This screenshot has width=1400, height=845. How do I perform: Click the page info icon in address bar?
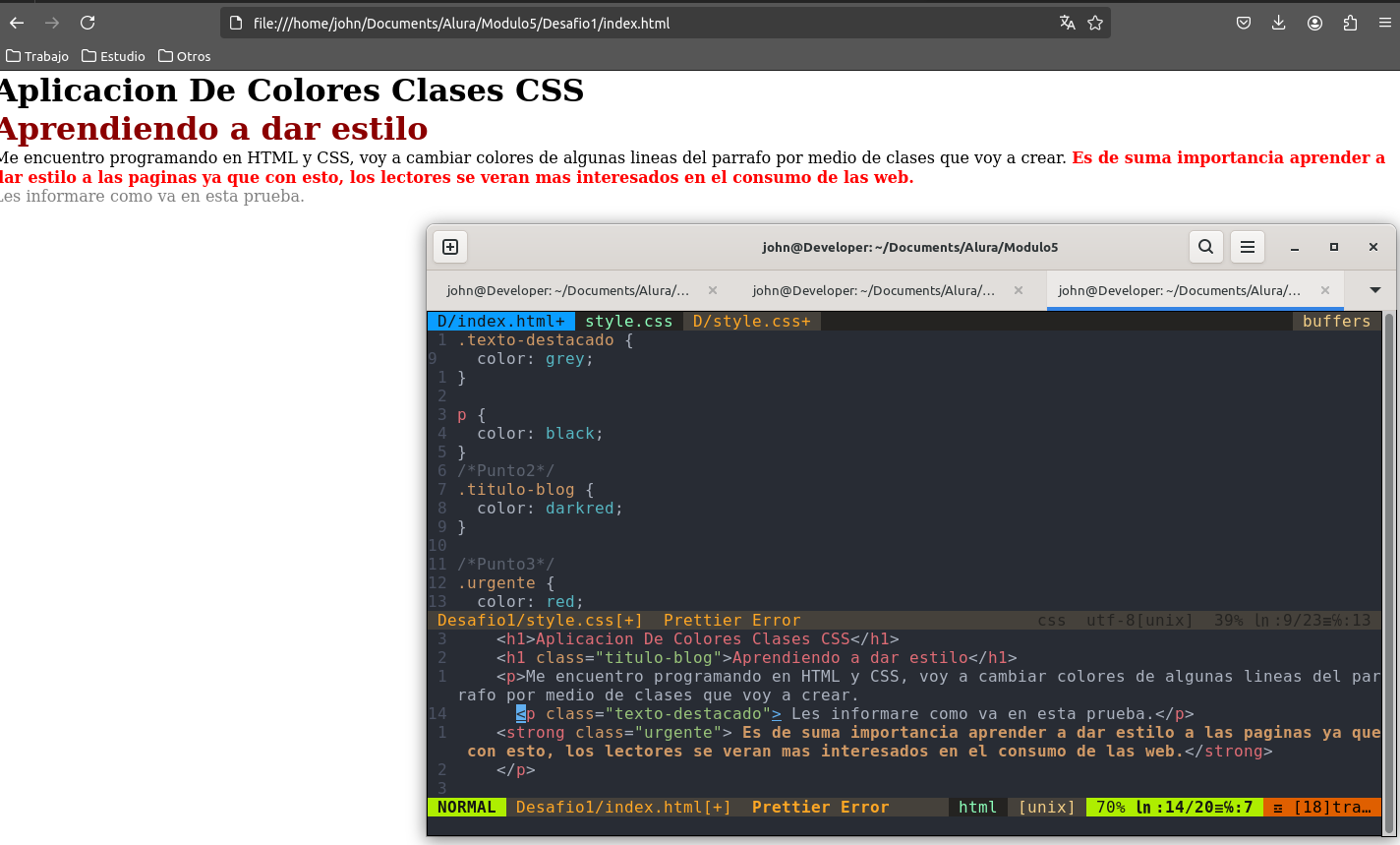pos(236,23)
